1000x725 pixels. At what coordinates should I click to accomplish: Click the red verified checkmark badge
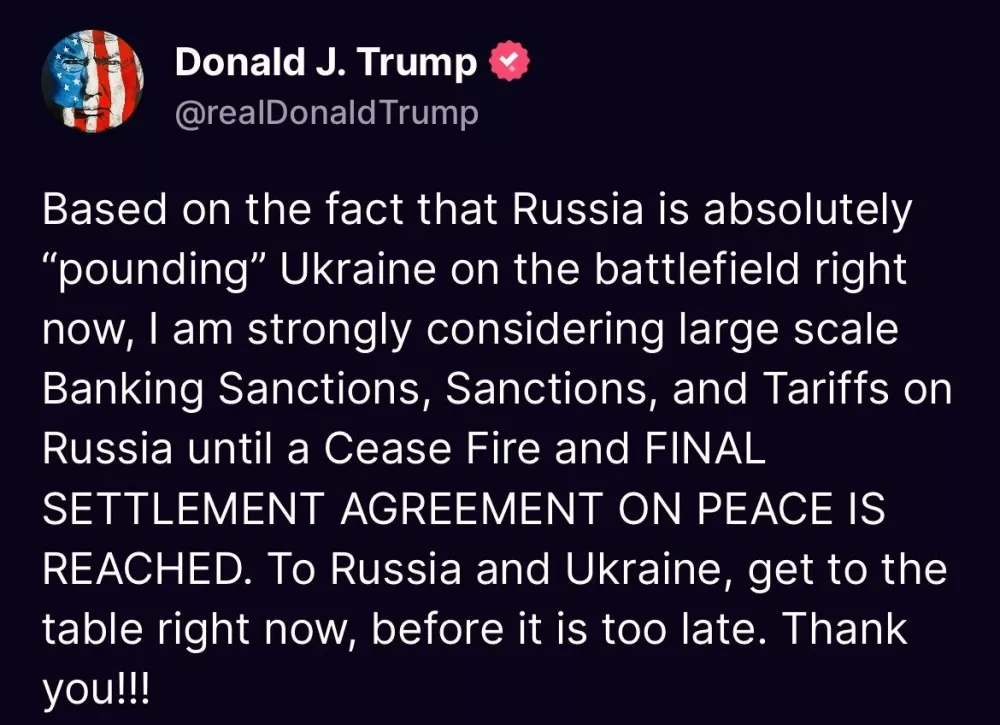tap(509, 63)
